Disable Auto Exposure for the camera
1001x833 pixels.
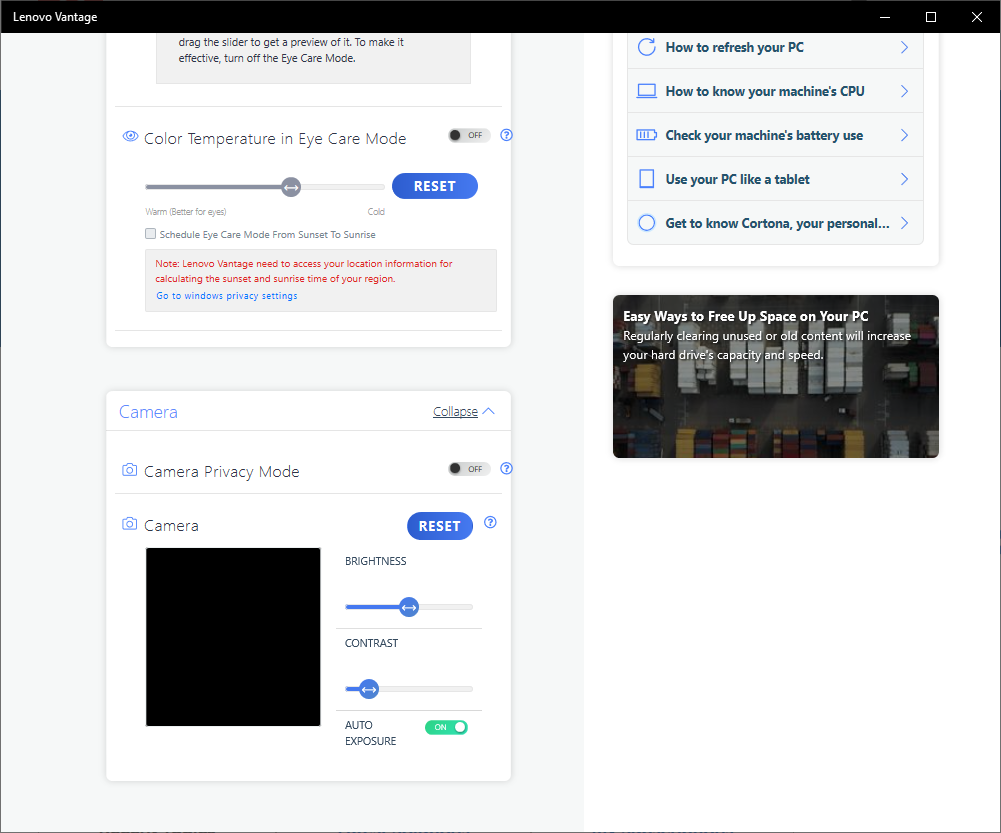(446, 727)
